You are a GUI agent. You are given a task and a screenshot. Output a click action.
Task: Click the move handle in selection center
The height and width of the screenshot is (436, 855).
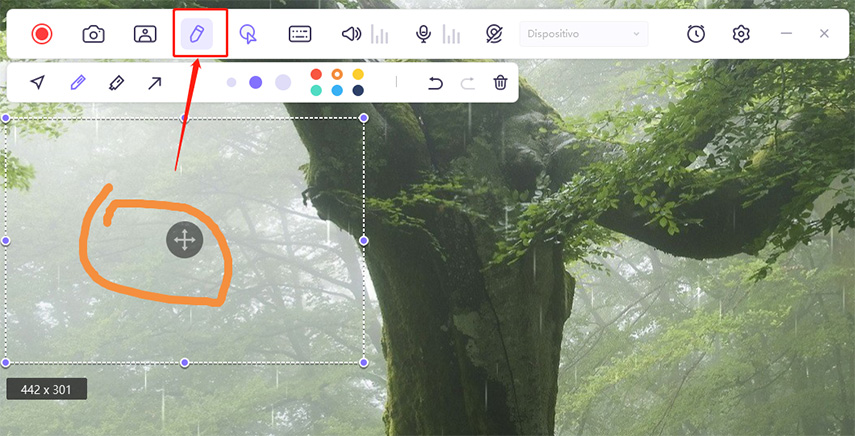coord(184,240)
